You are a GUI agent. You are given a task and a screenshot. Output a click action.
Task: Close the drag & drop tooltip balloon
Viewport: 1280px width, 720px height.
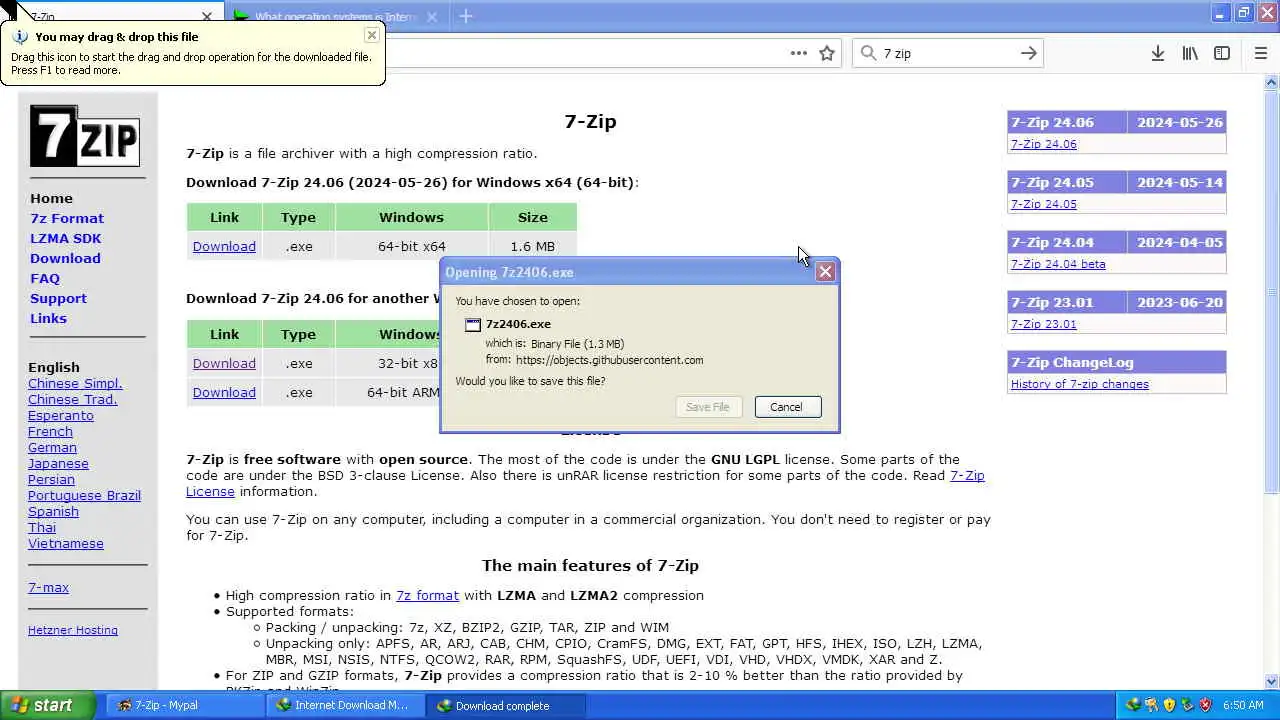[371, 35]
